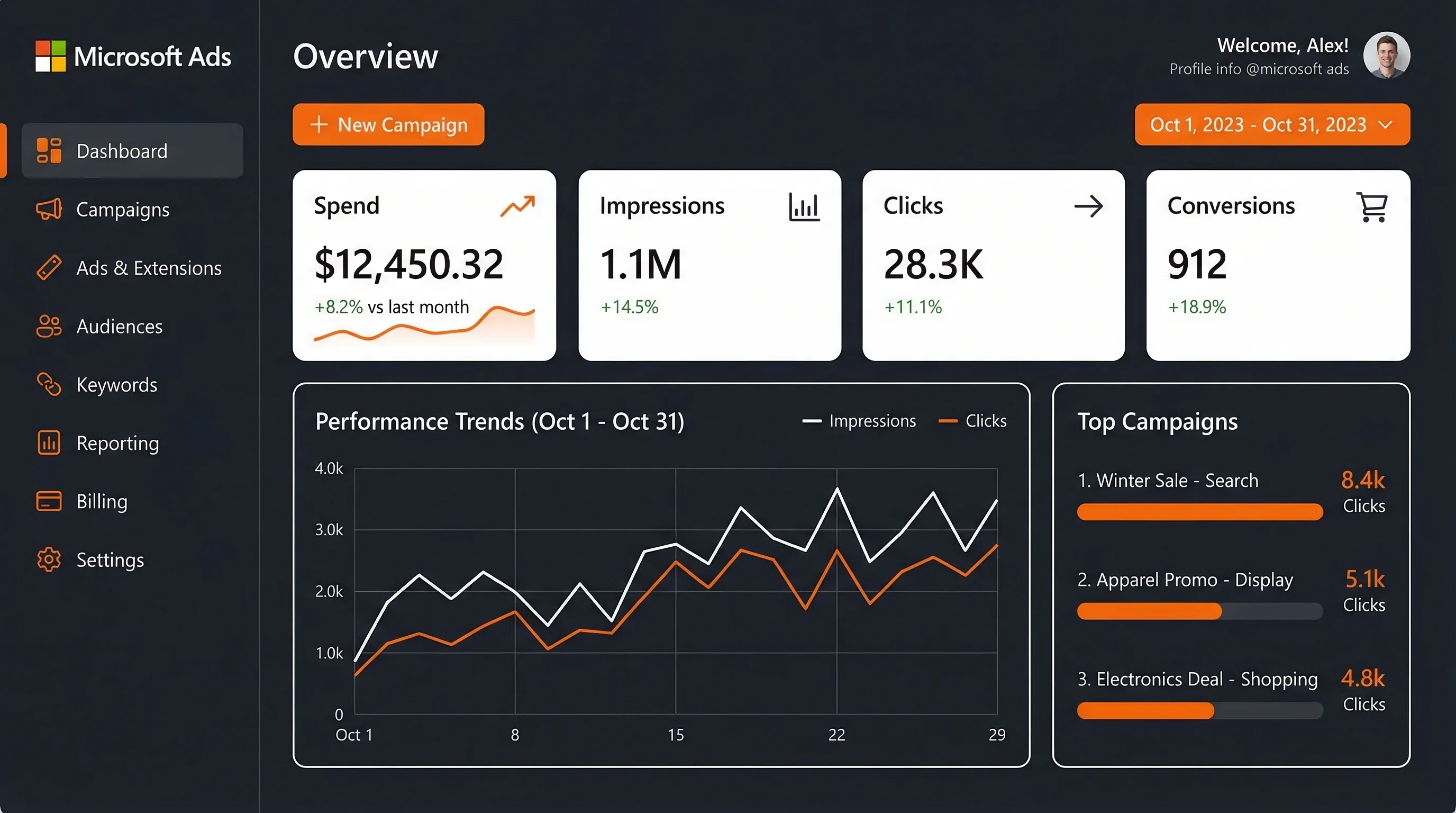
Task: Open Billing via the credit card icon
Action: coord(48,501)
